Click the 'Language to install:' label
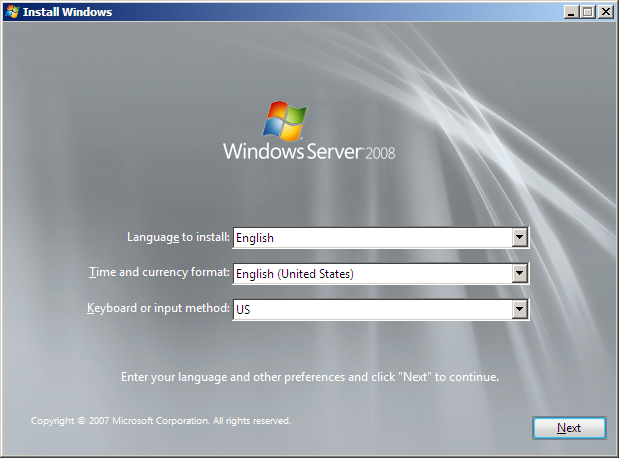Viewport: 619px width, 458px height. 178,237
